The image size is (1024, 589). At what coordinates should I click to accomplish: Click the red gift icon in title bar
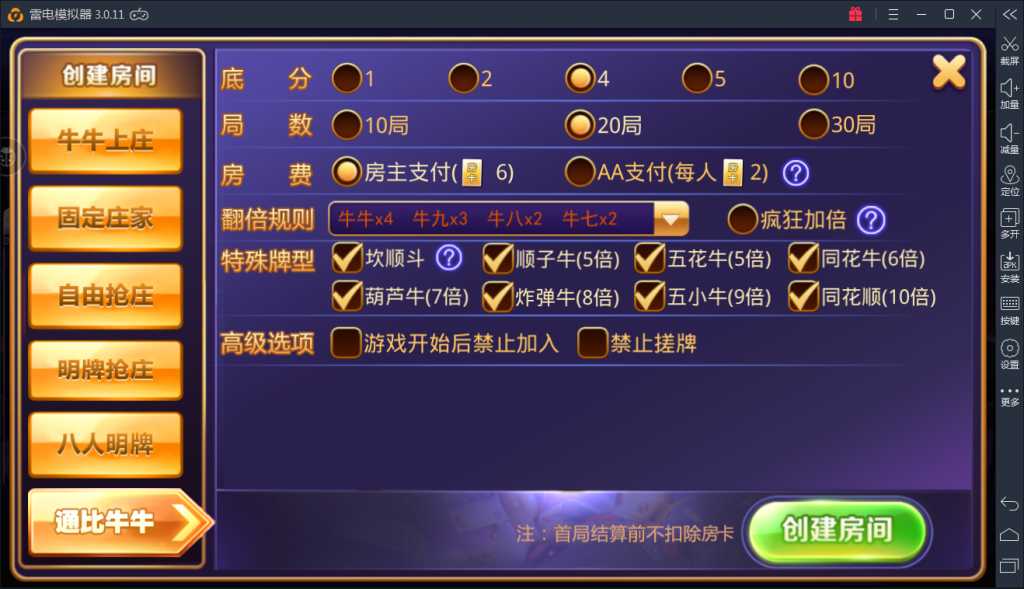[x=855, y=14]
